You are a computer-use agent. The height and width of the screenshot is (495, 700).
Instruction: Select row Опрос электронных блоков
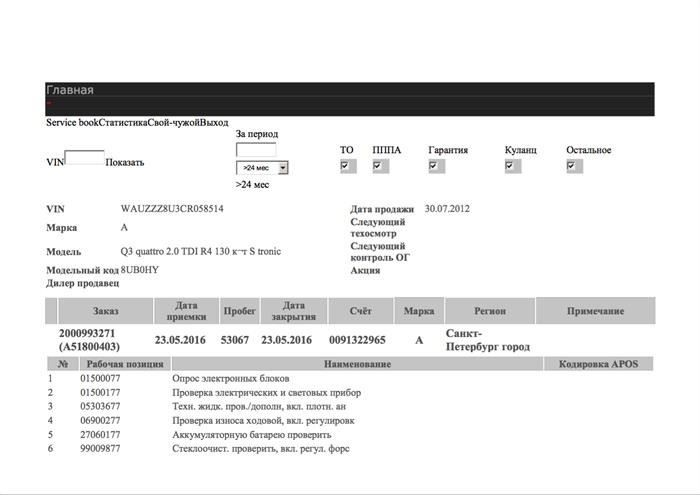231,379
